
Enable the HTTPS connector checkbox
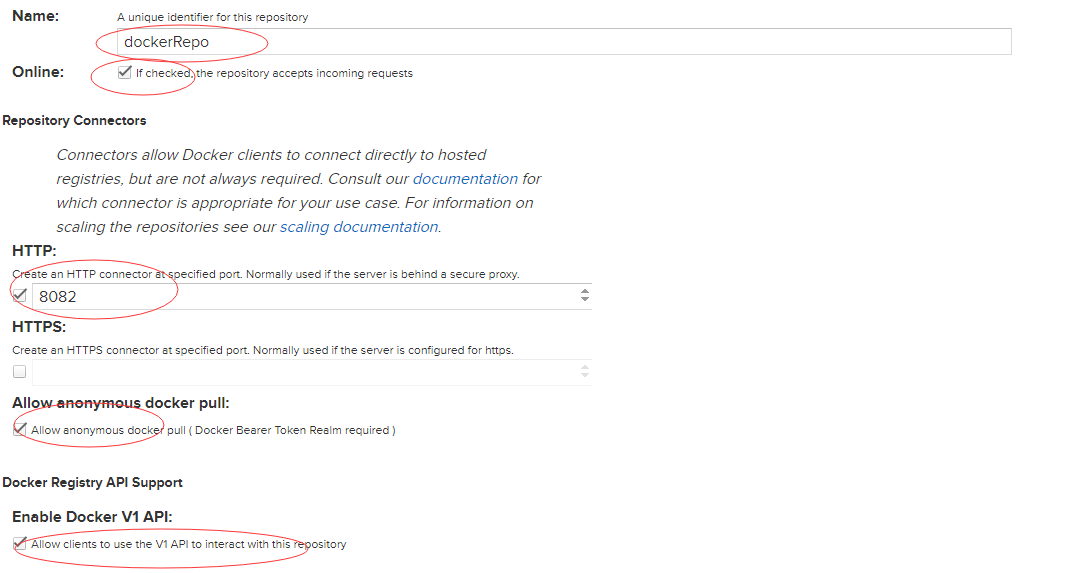[20, 372]
